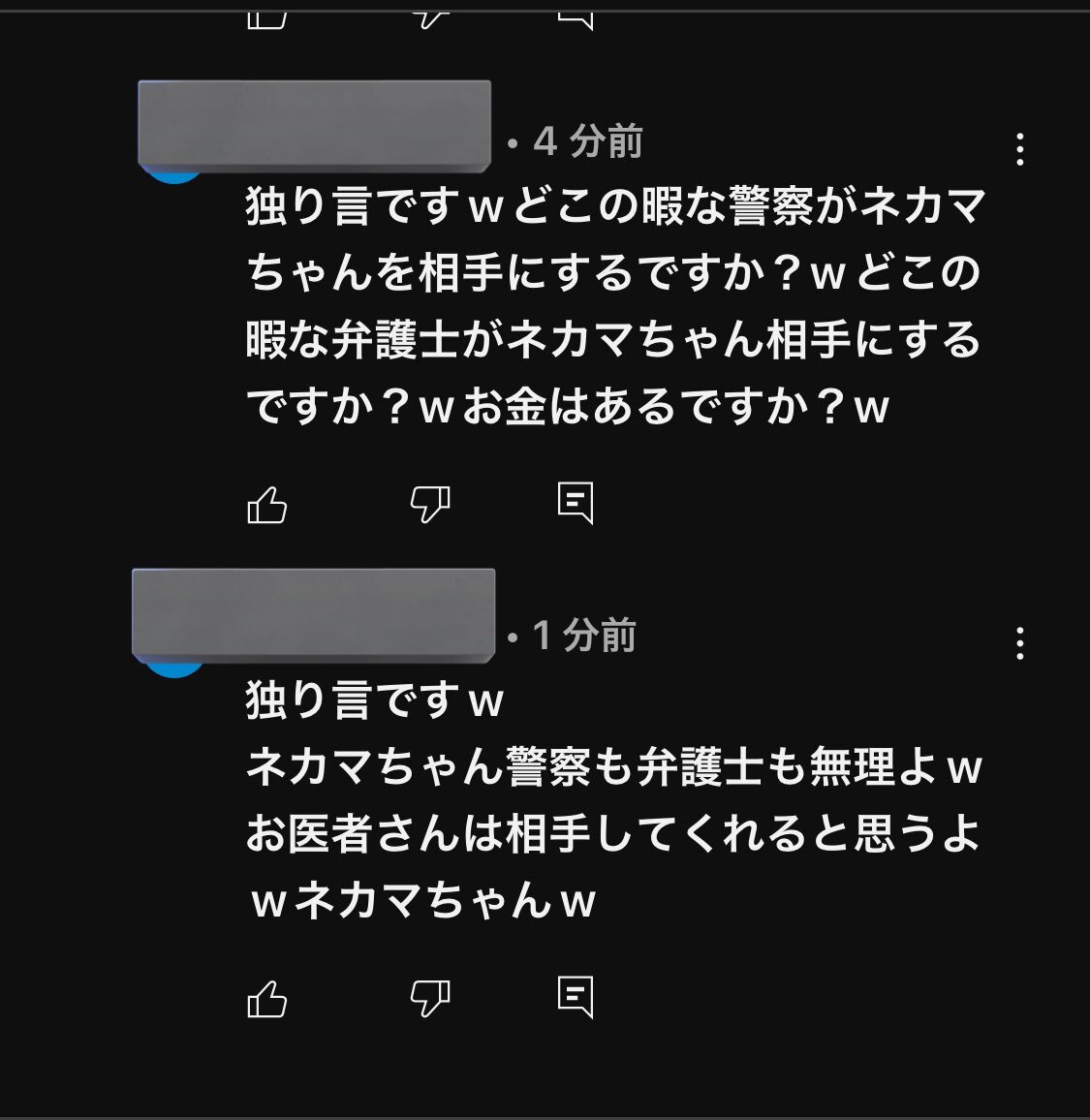Dislike the comment posted 1 minute ago
The width and height of the screenshot is (1090, 1120).
click(x=430, y=998)
